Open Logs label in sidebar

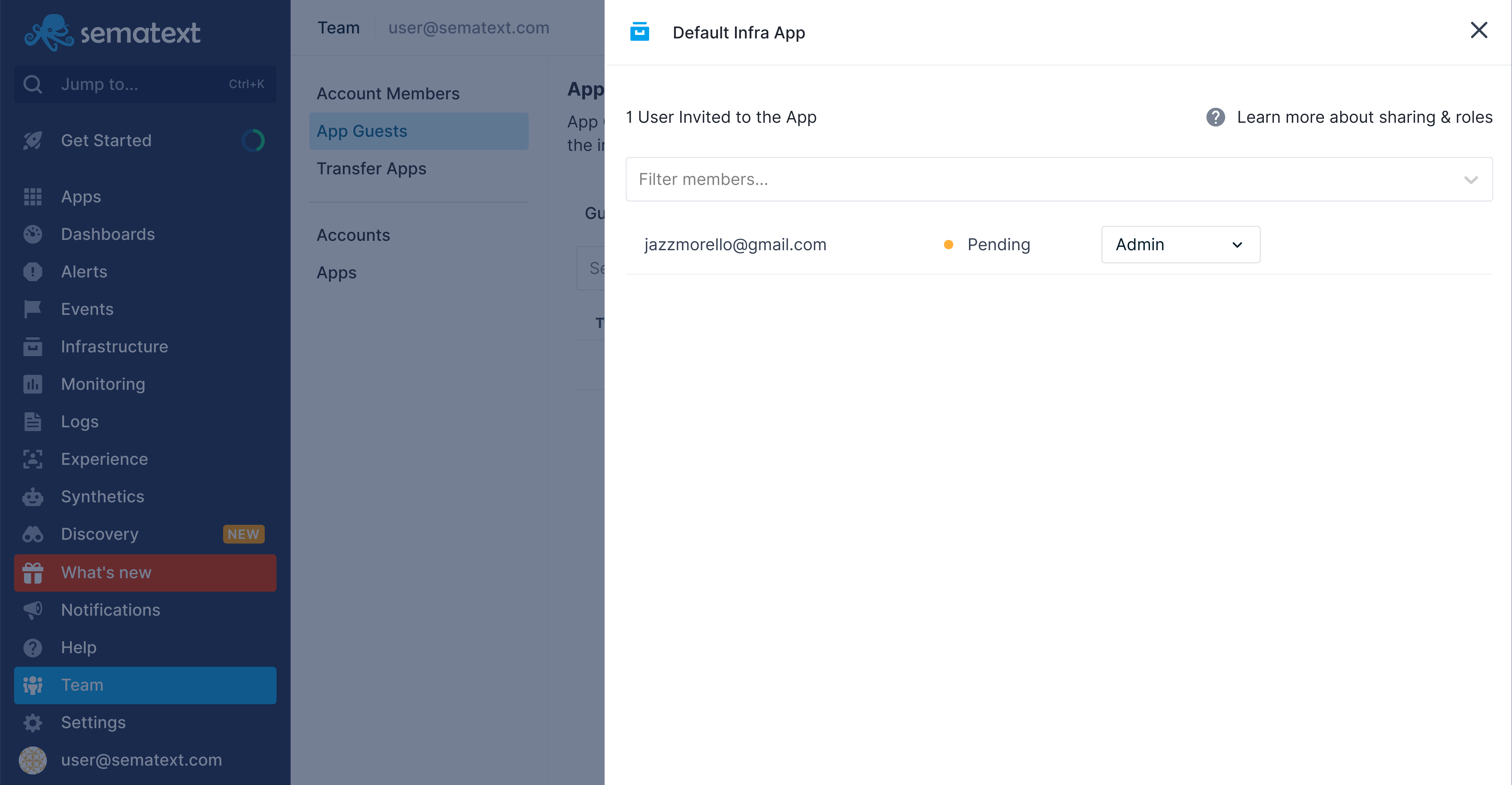coord(79,422)
